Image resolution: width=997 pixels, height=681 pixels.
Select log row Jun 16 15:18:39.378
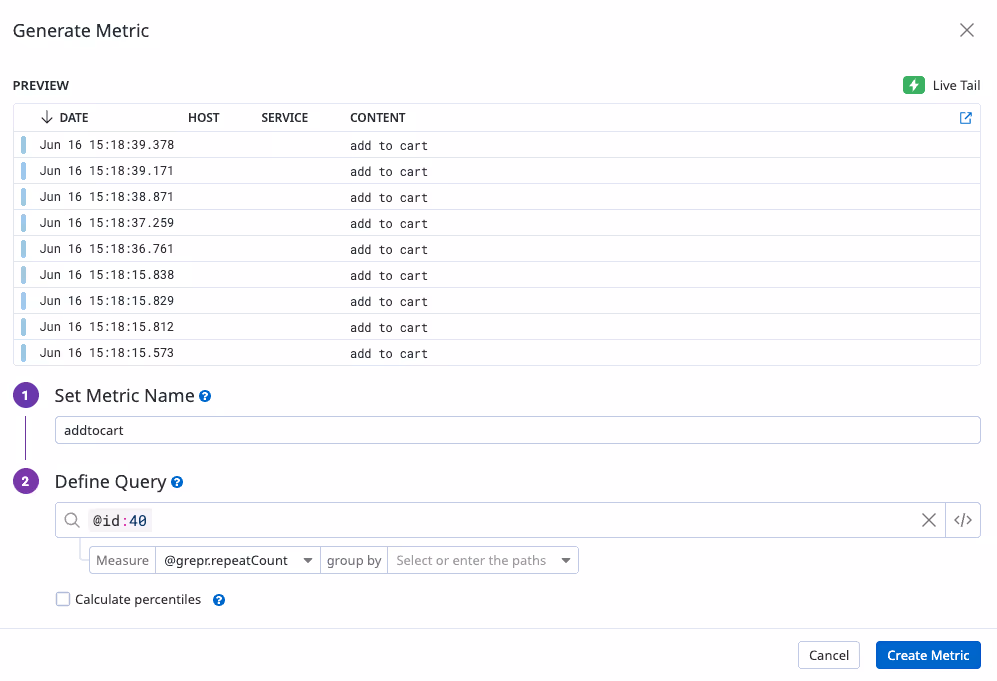[x=497, y=145]
